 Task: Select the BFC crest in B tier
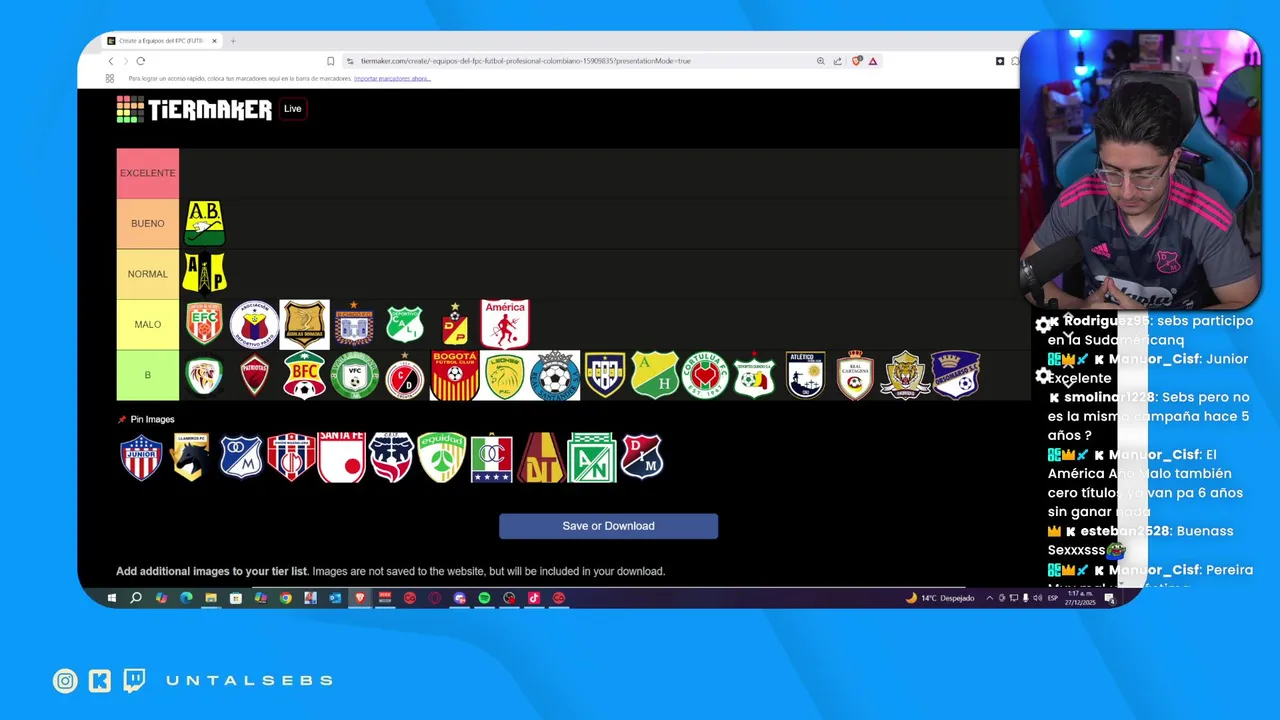click(x=304, y=375)
